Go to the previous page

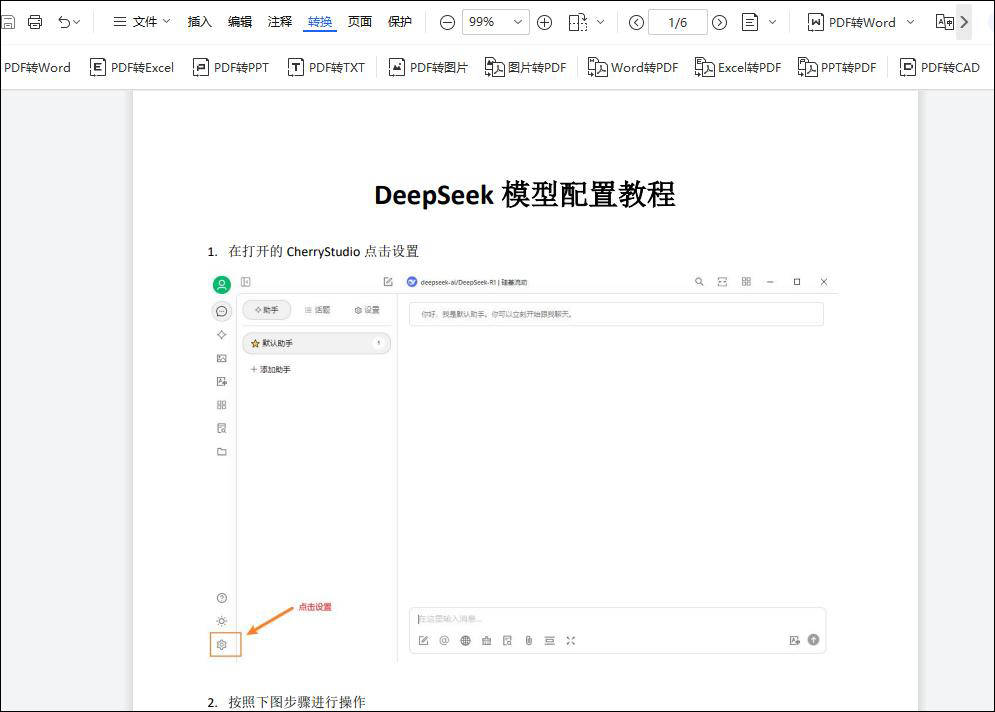[x=636, y=23]
